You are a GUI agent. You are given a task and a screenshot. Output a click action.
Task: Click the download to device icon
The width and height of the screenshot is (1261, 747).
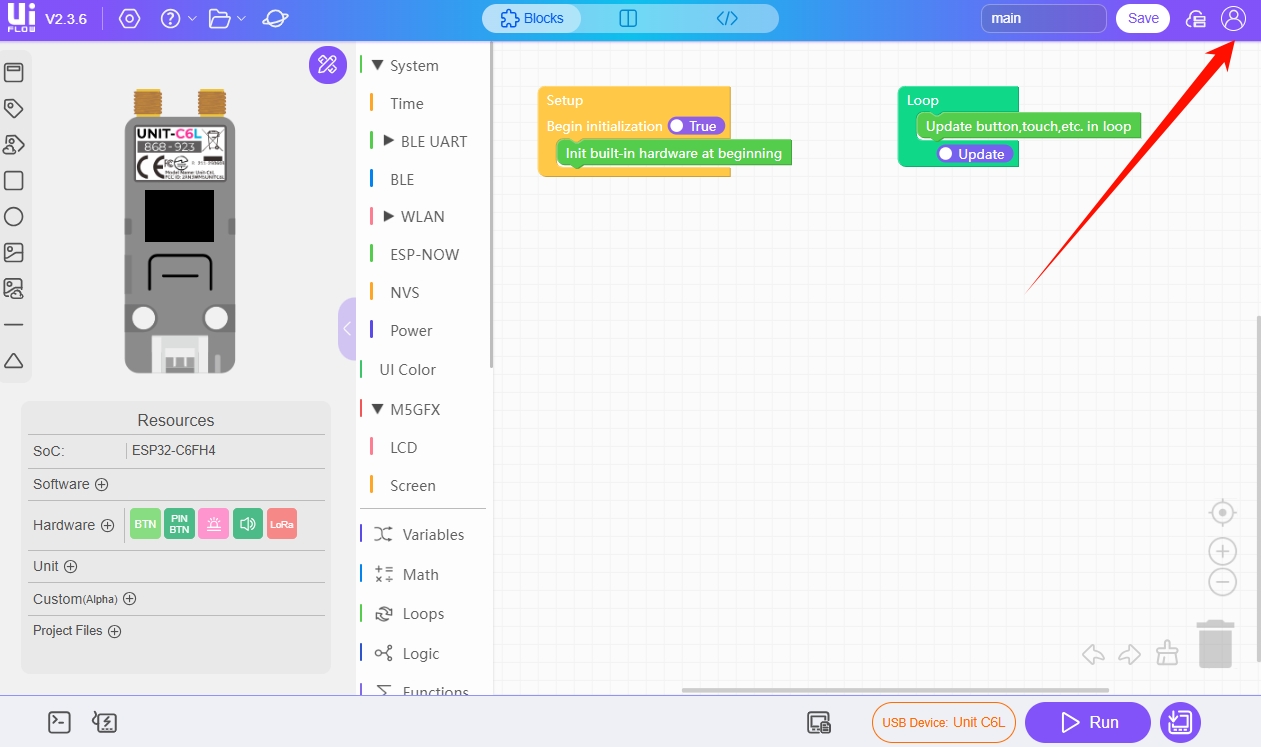click(x=1180, y=722)
